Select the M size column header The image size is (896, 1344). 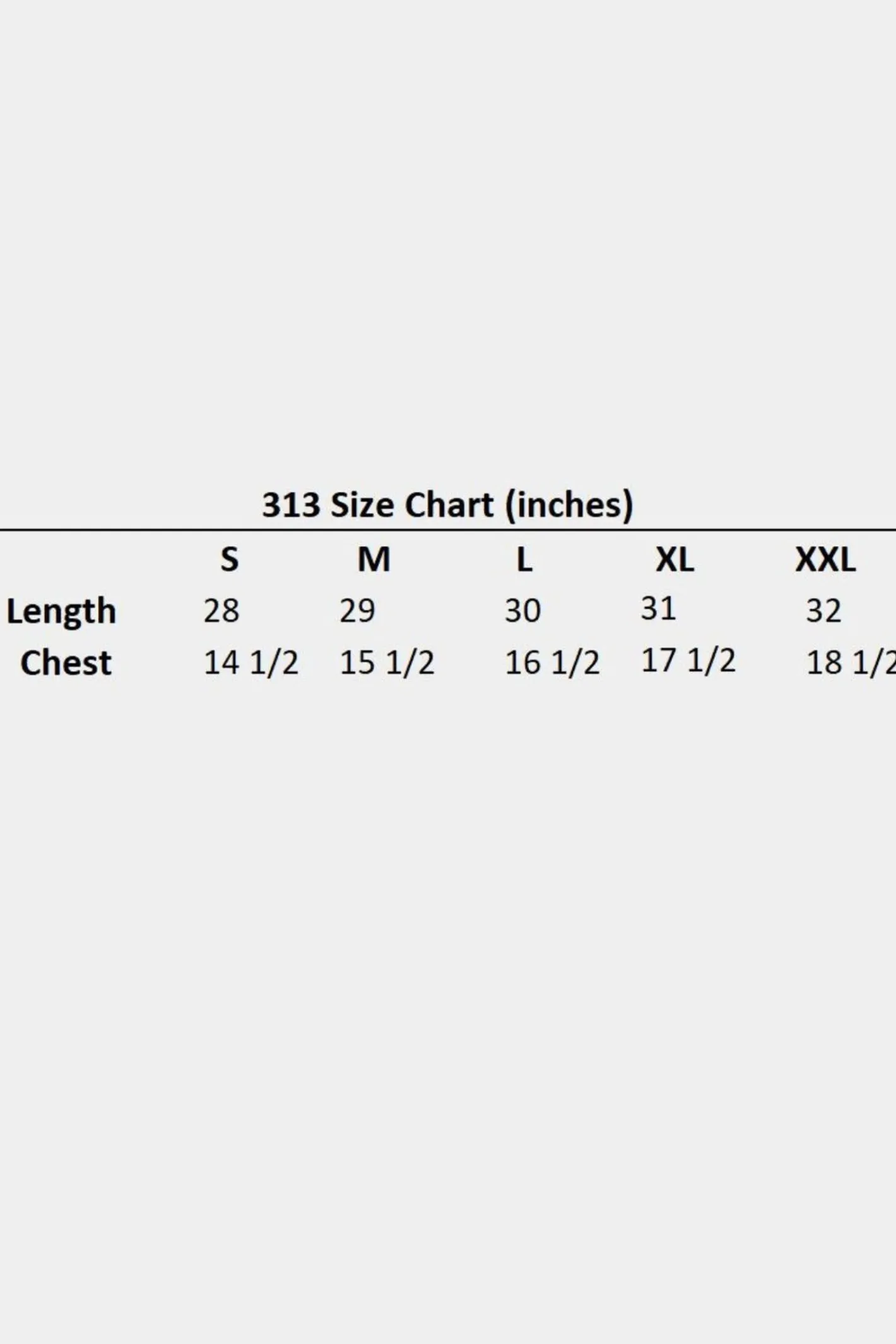coord(374,559)
